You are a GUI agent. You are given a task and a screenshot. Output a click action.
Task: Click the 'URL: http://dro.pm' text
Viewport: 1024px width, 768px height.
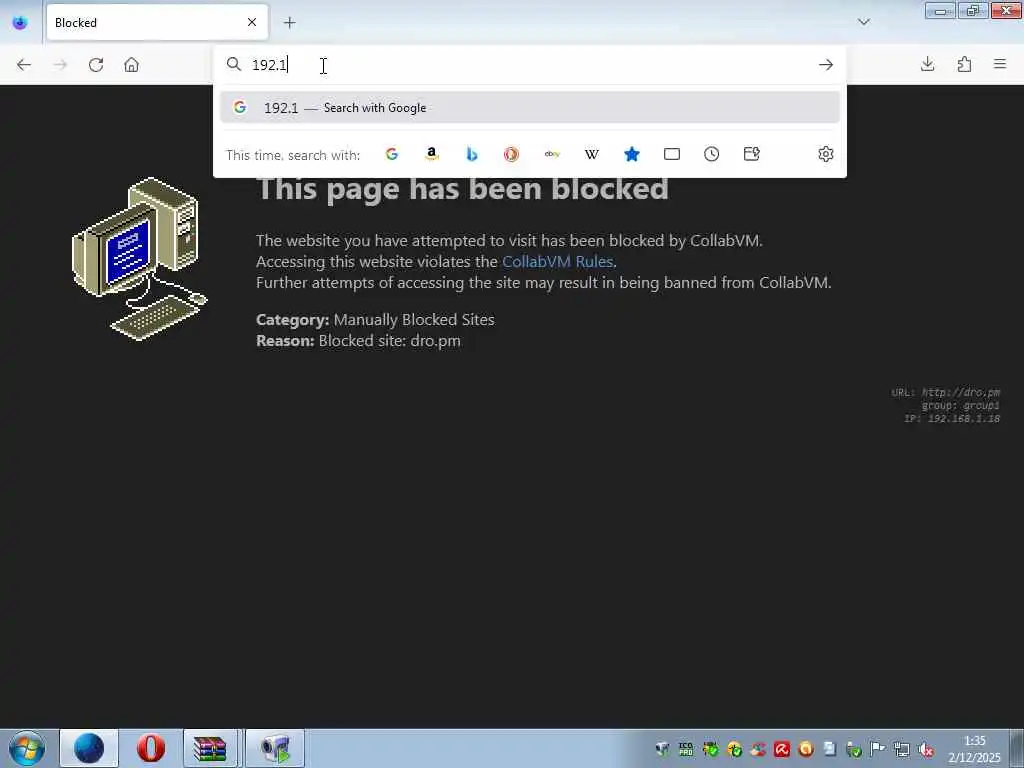click(946, 392)
